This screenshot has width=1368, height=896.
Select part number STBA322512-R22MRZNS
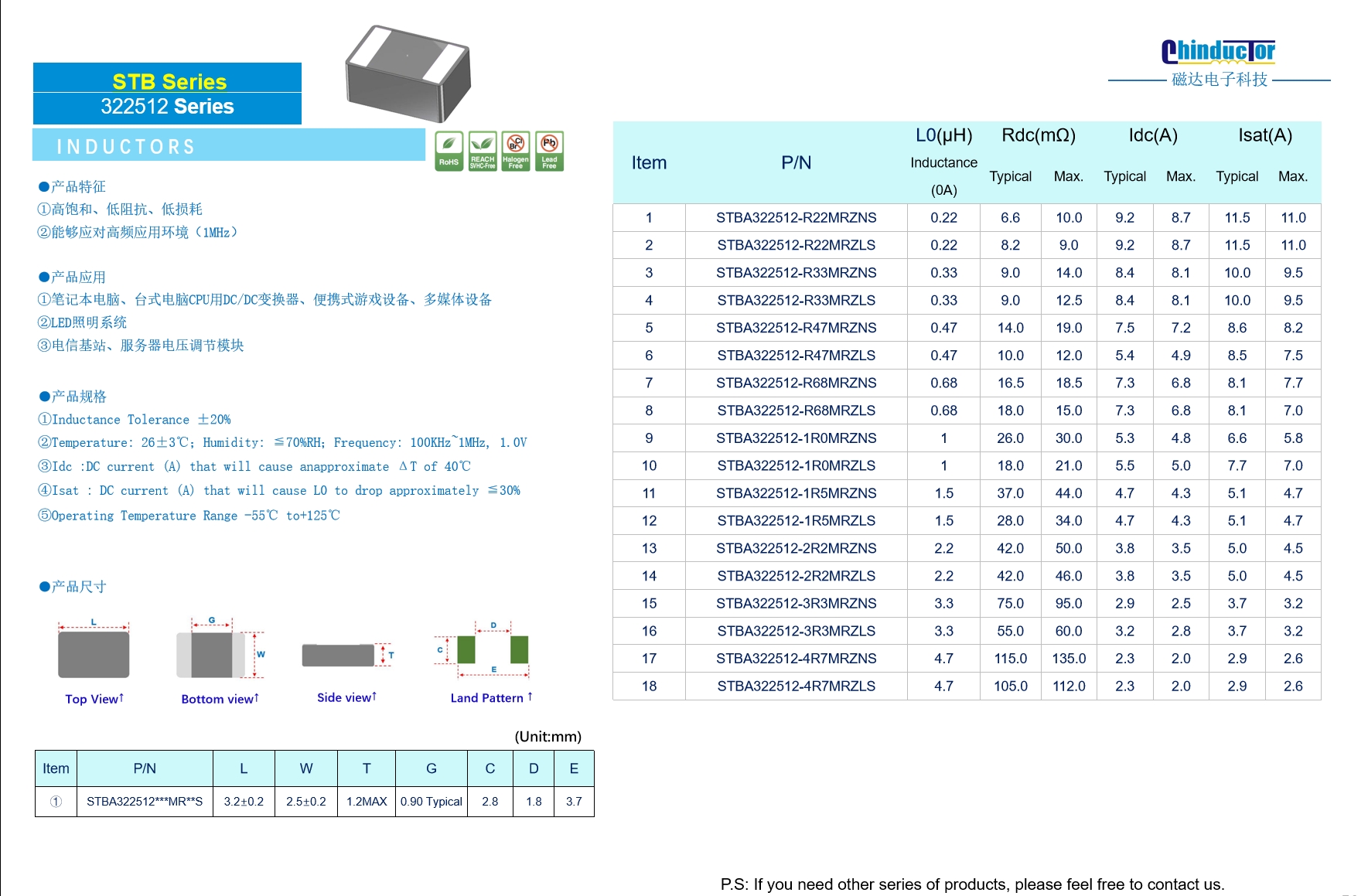(x=796, y=218)
